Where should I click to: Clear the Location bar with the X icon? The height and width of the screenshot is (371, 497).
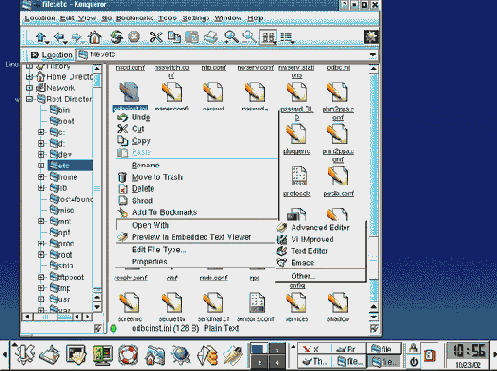click(x=34, y=55)
